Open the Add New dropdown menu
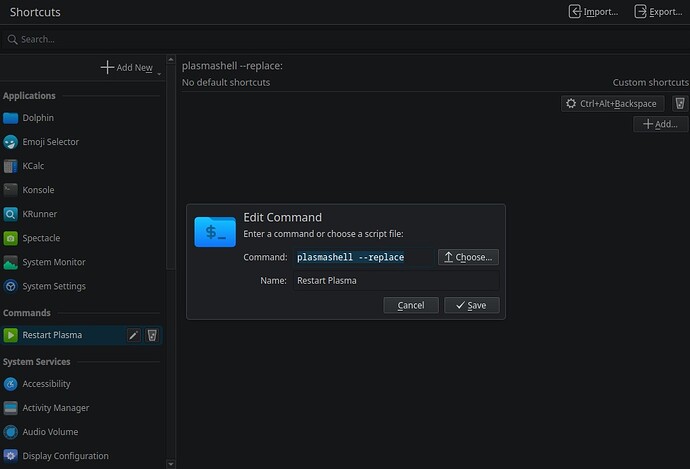 click(x=131, y=68)
